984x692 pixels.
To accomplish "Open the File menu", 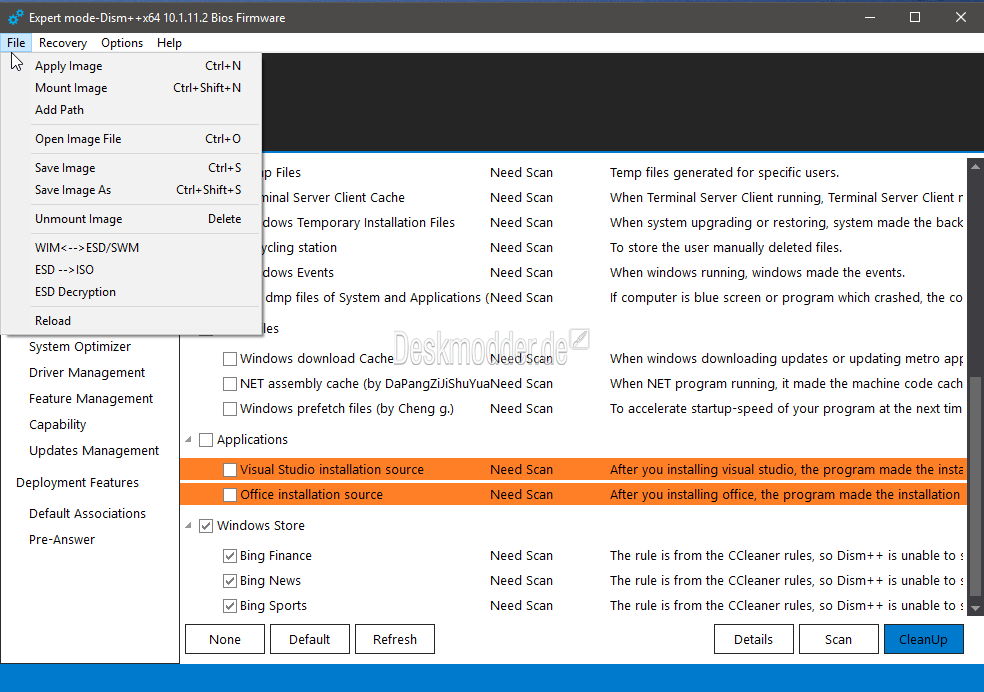I will pos(16,43).
